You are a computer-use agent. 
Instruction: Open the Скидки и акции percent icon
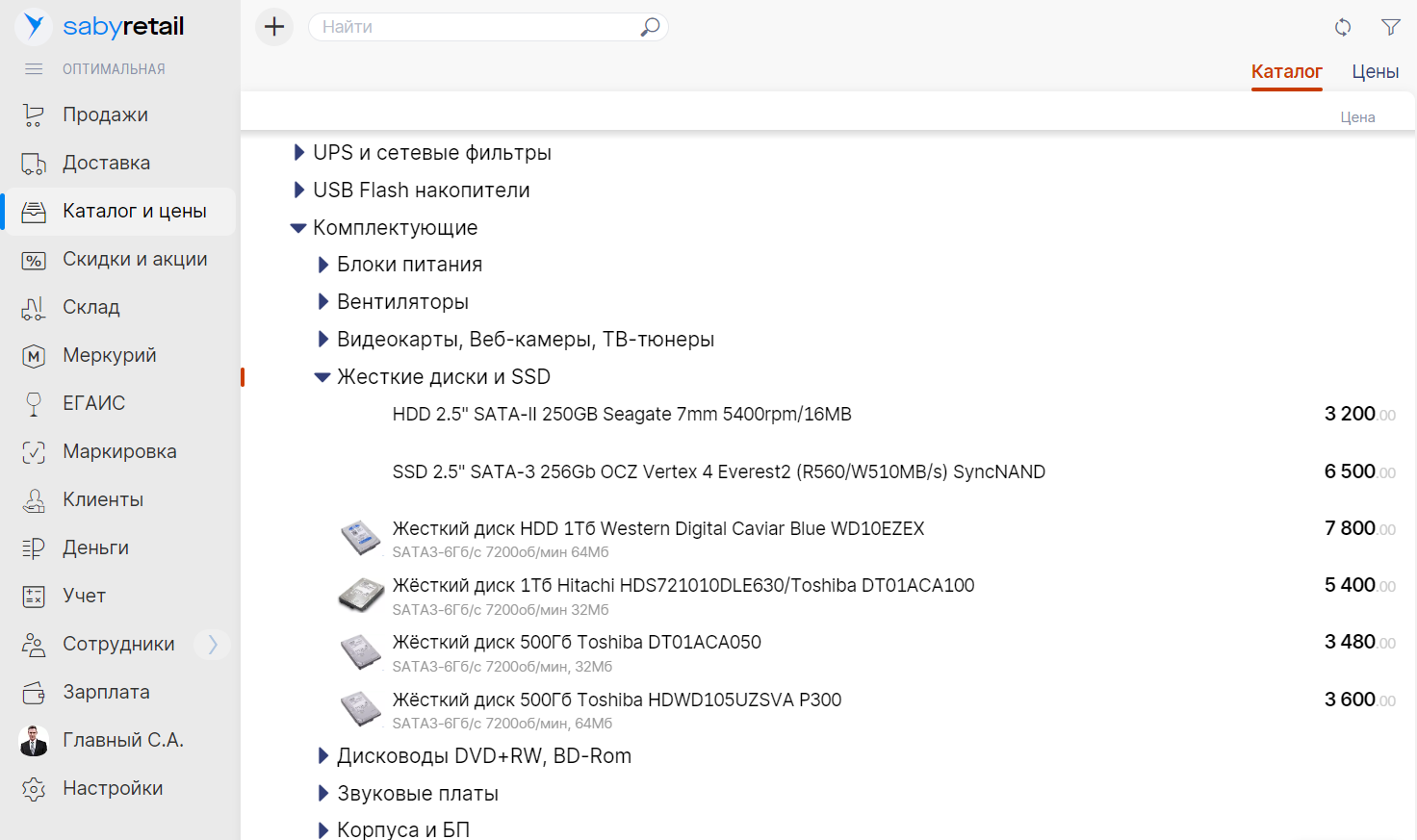(34, 260)
